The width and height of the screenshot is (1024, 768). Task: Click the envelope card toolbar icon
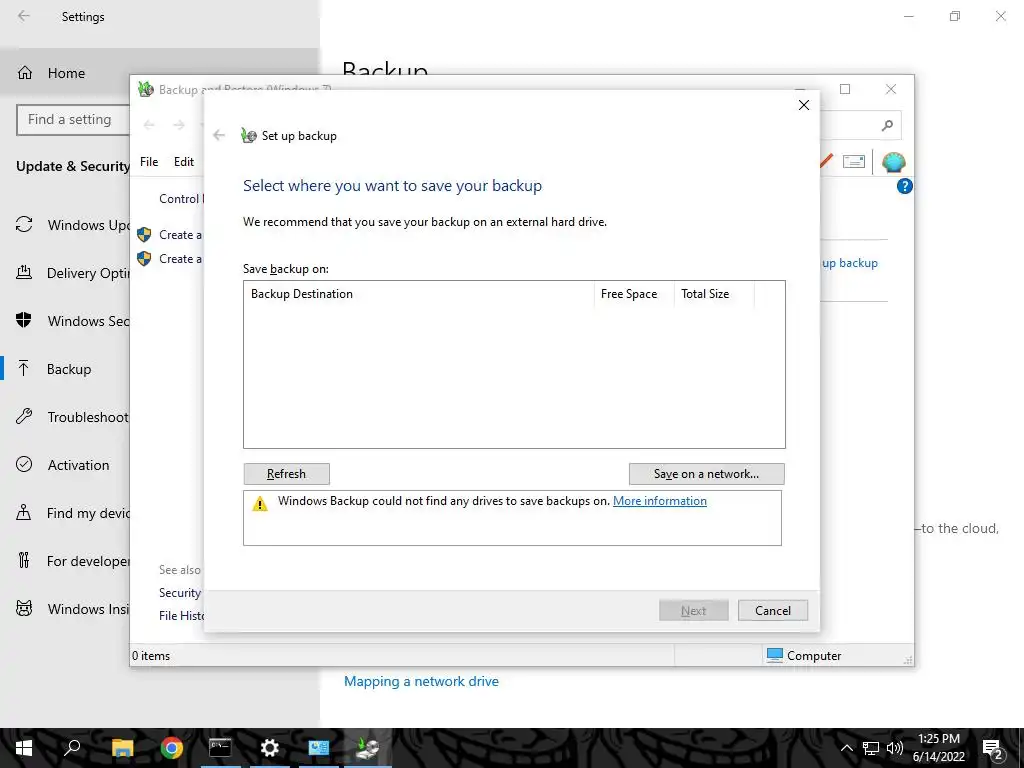coord(854,161)
